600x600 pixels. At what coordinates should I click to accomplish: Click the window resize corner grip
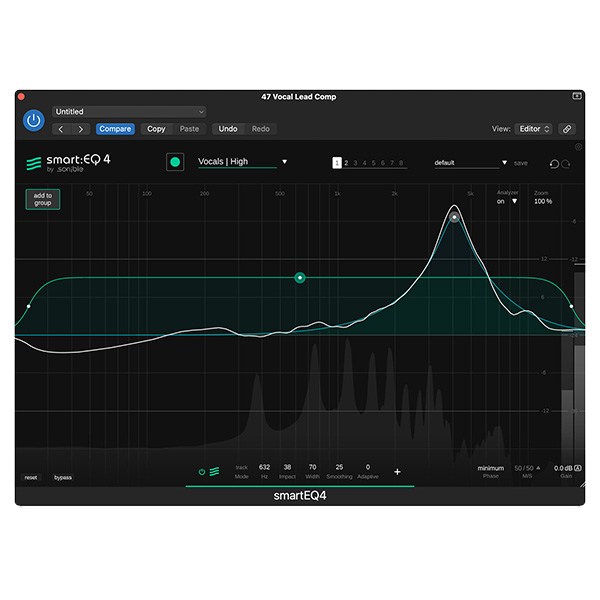click(x=582, y=485)
